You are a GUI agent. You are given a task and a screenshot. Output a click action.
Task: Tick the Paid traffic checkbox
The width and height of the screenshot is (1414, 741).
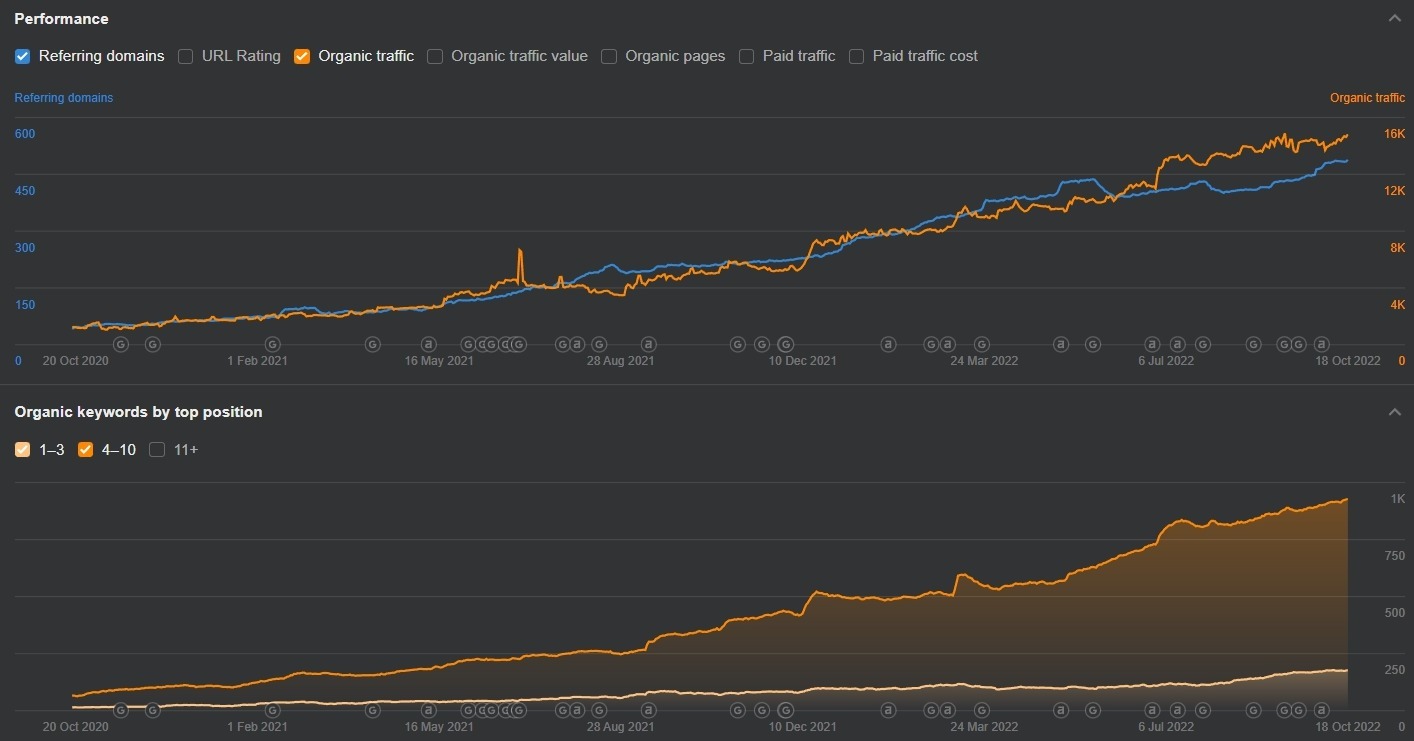point(746,56)
